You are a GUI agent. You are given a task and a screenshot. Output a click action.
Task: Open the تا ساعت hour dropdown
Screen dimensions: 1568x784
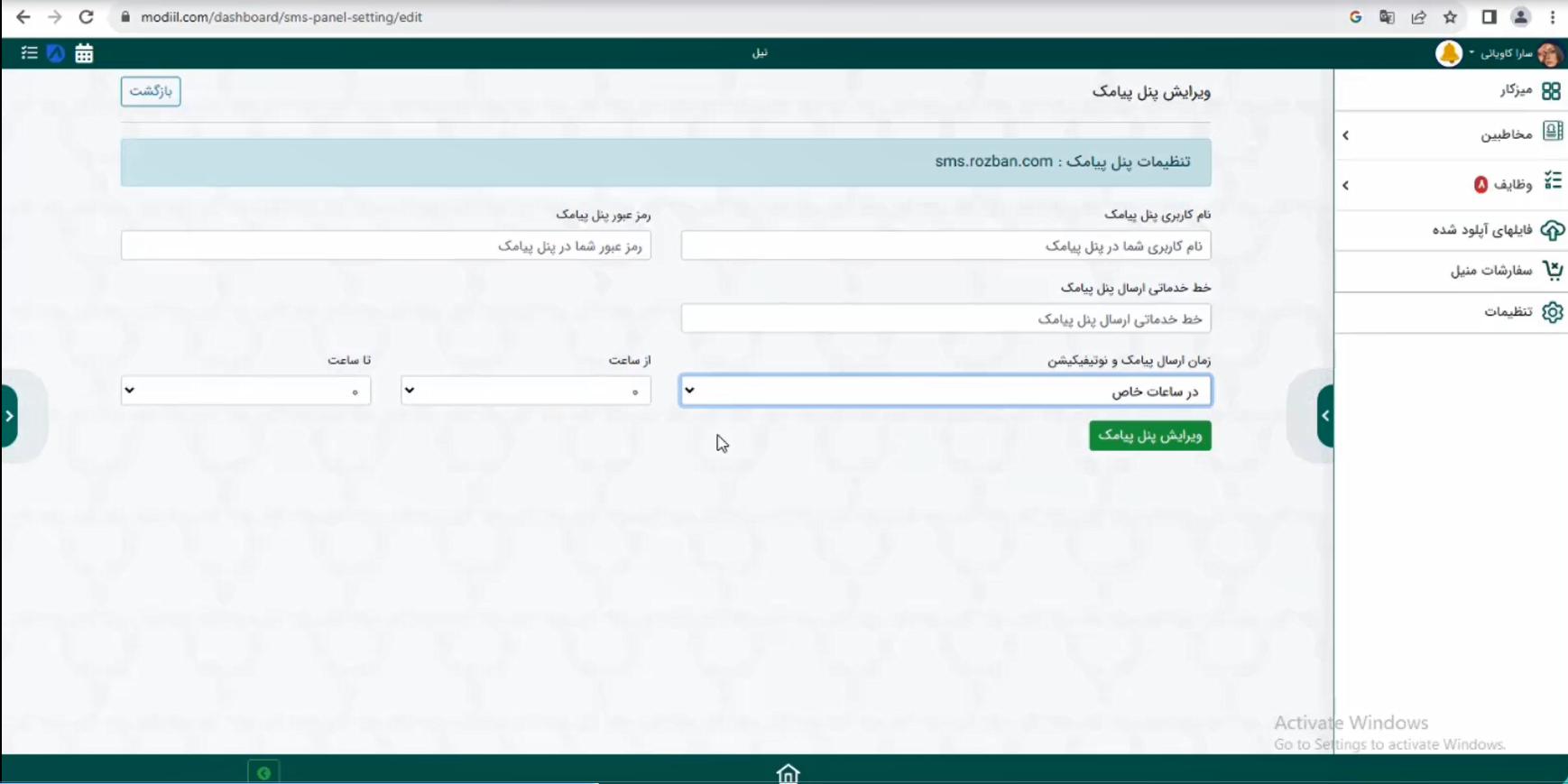[245, 391]
